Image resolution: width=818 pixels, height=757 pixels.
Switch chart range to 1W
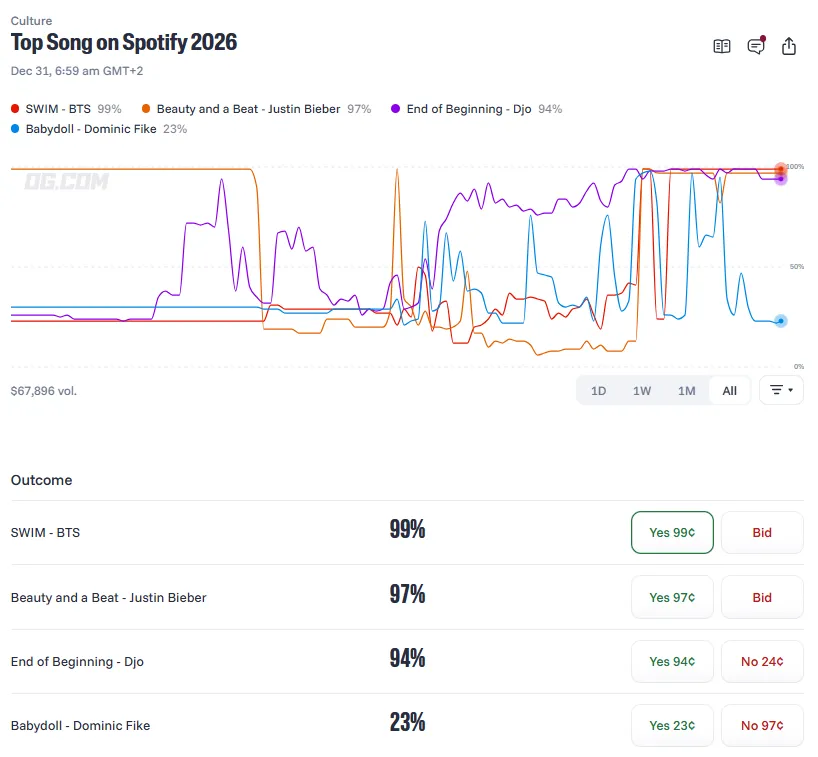tap(642, 391)
